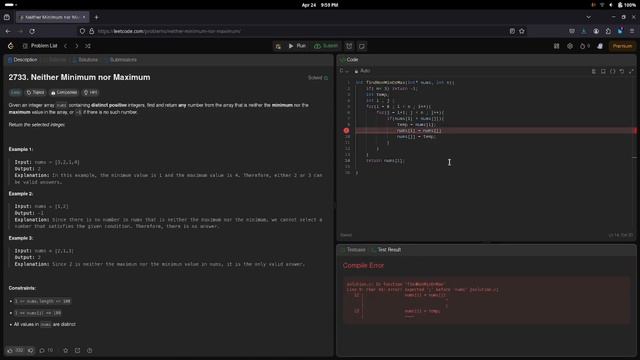Click the highlighted error code line
The width and height of the screenshot is (640, 360).
point(494,131)
